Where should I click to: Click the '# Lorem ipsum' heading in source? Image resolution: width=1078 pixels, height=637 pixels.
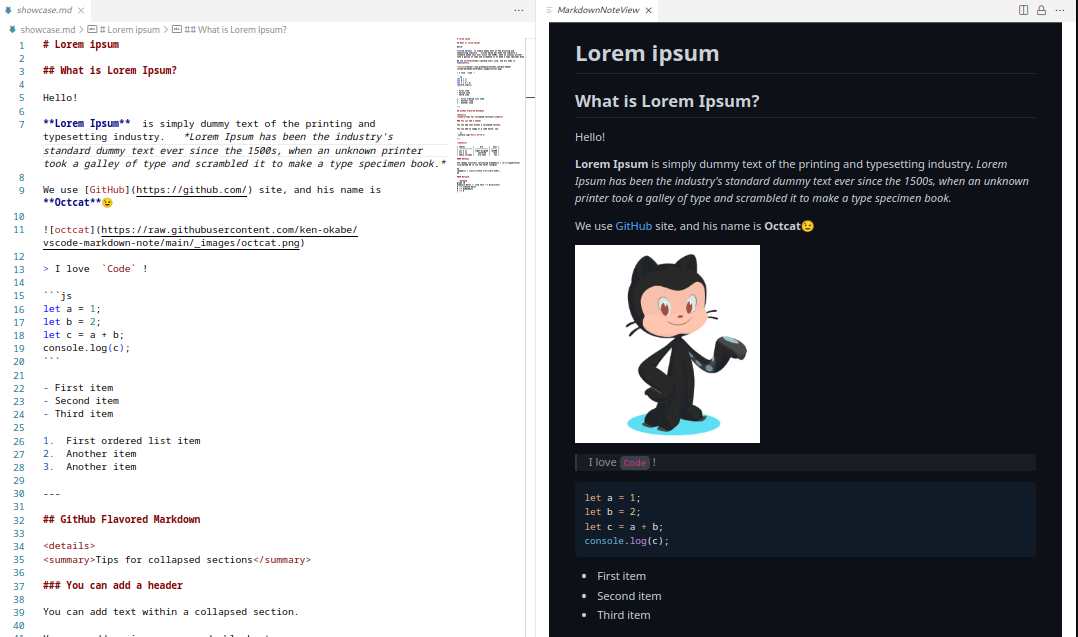click(x=80, y=45)
